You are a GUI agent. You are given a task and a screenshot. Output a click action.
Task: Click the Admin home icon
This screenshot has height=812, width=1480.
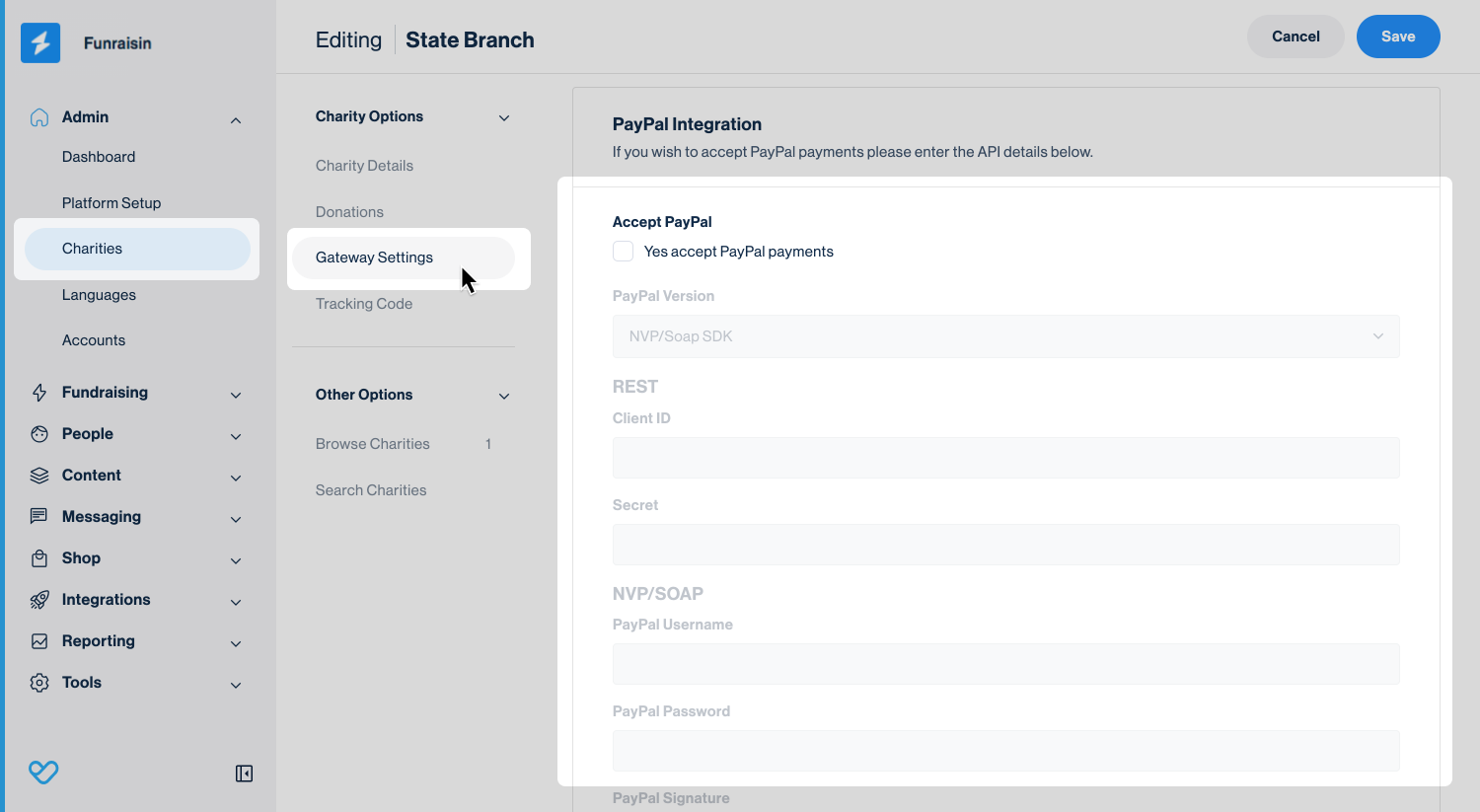click(39, 117)
